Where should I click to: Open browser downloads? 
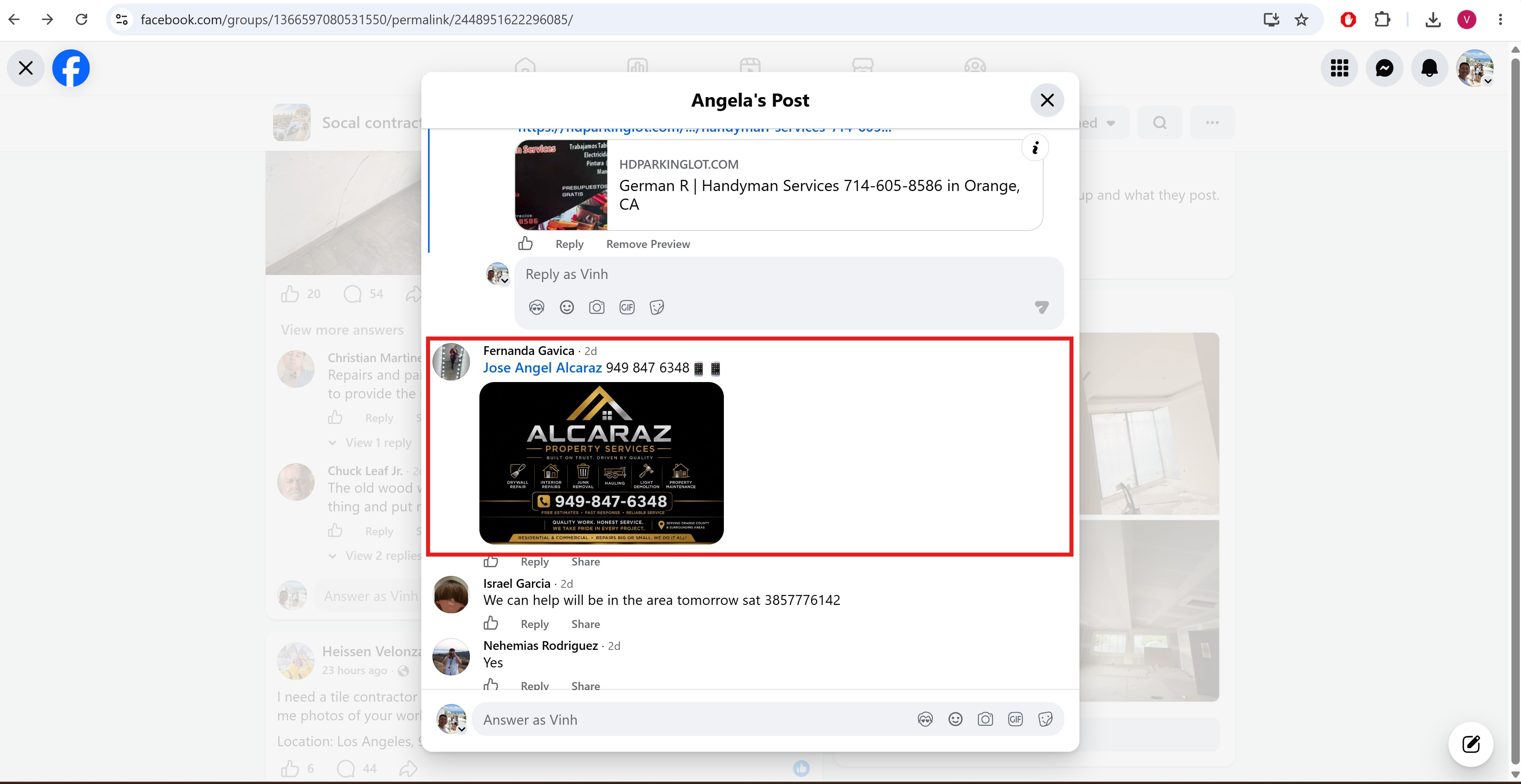[1433, 20]
